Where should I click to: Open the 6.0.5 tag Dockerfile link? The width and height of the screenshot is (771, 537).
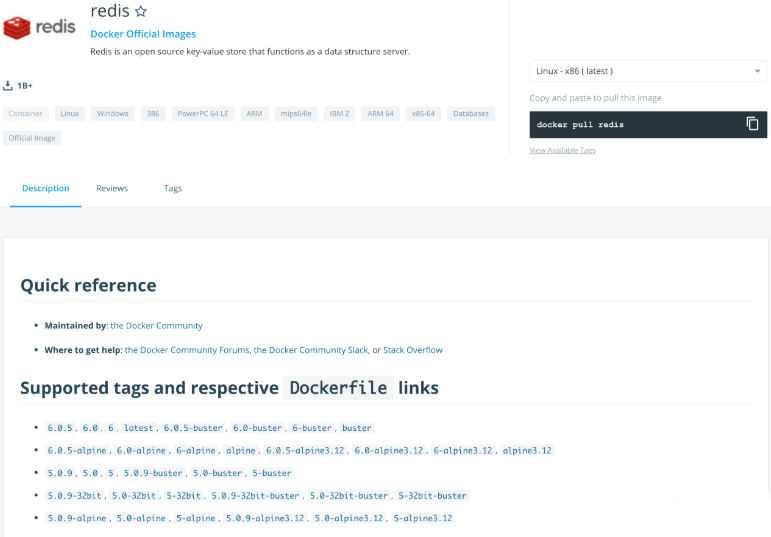click(60, 428)
